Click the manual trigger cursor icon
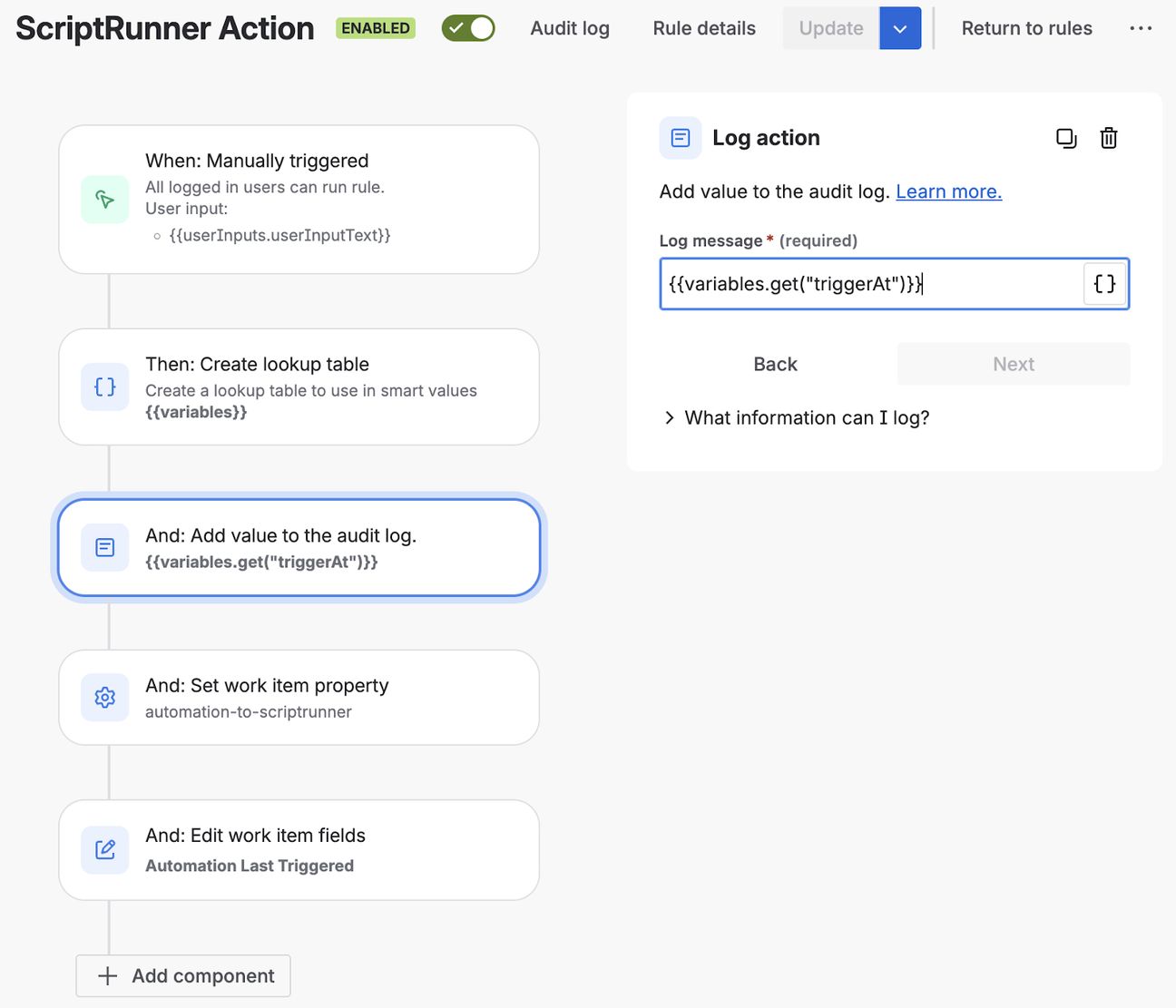 tap(105, 200)
